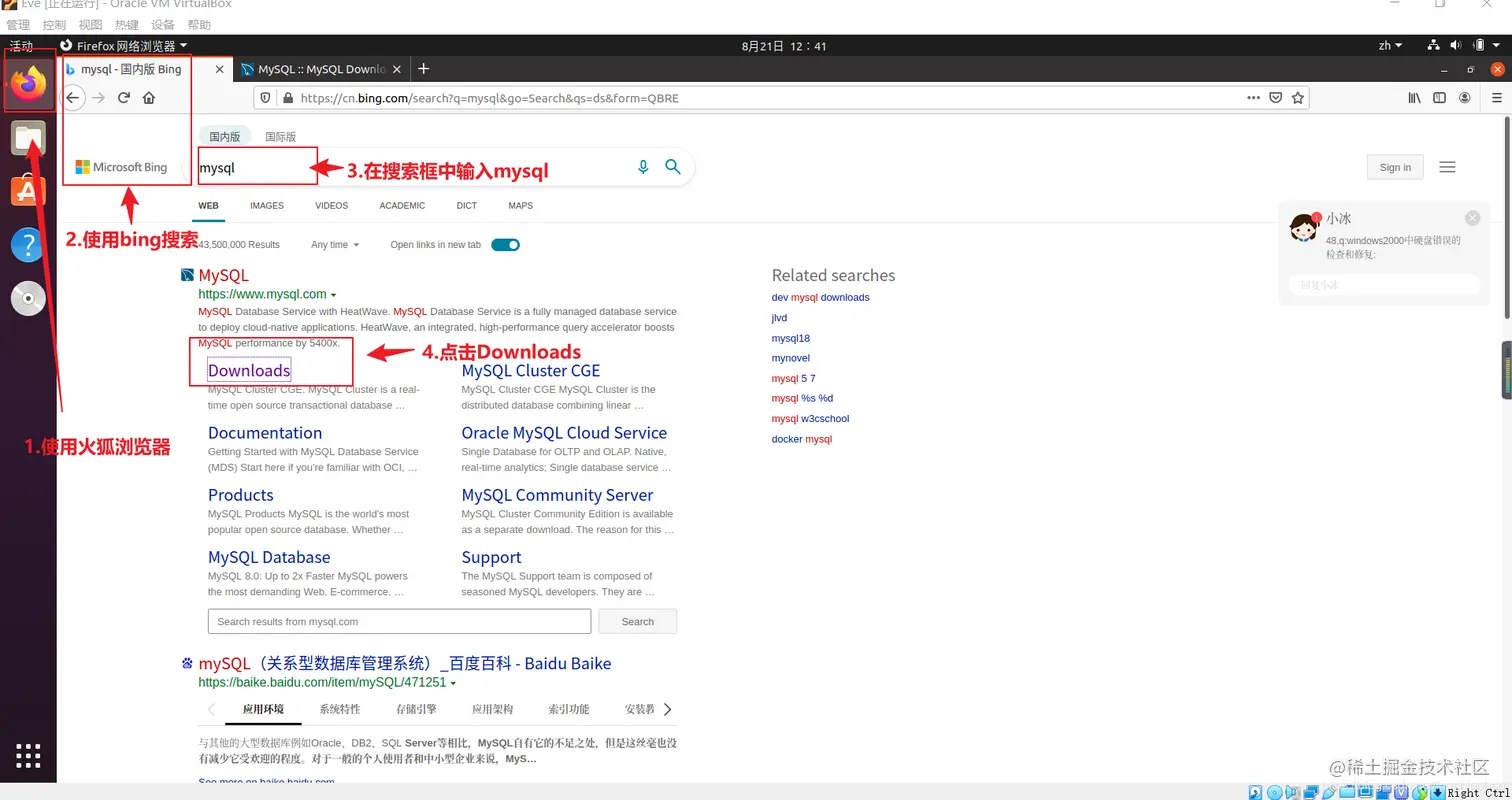This screenshot has height=800, width=1512.
Task: Expand the Any time filter dropdown
Action: [335, 245]
